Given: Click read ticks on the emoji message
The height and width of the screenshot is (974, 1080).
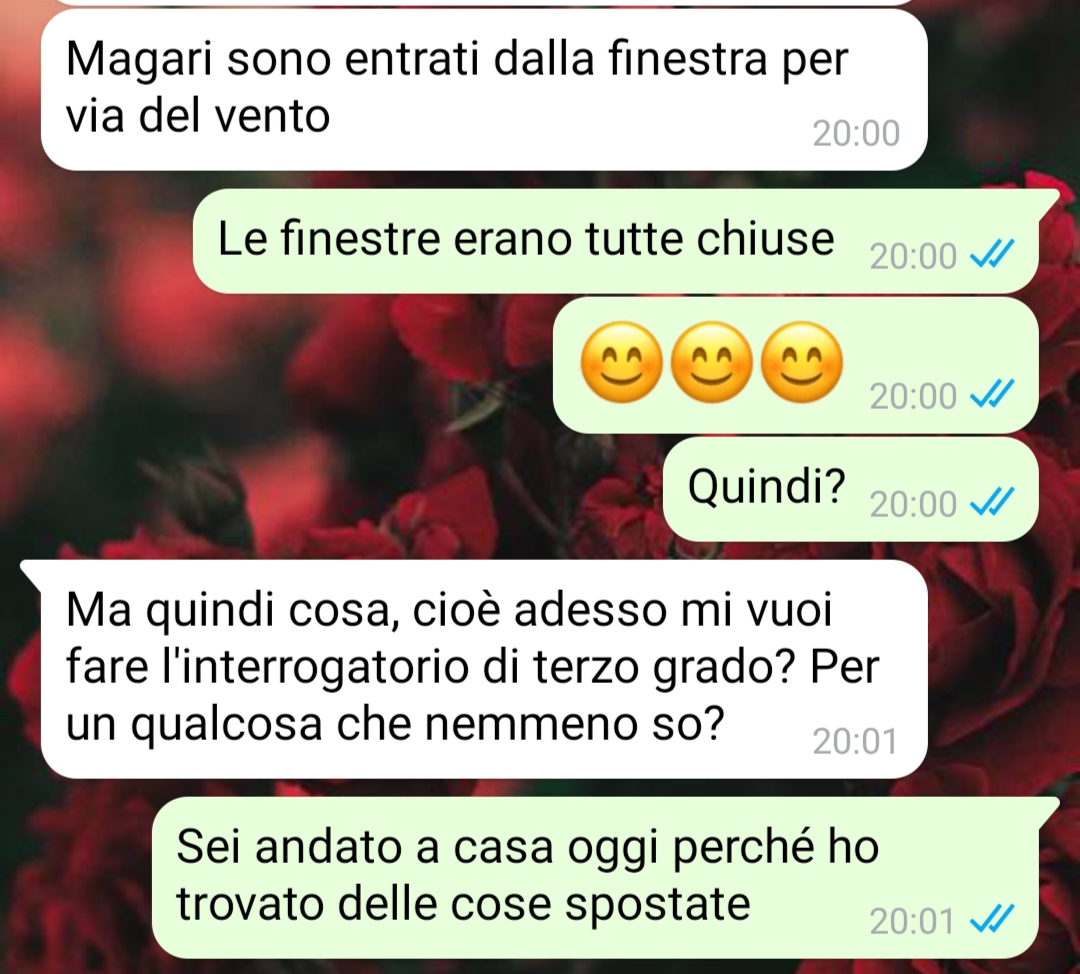Looking at the screenshot, I should pos(992,395).
